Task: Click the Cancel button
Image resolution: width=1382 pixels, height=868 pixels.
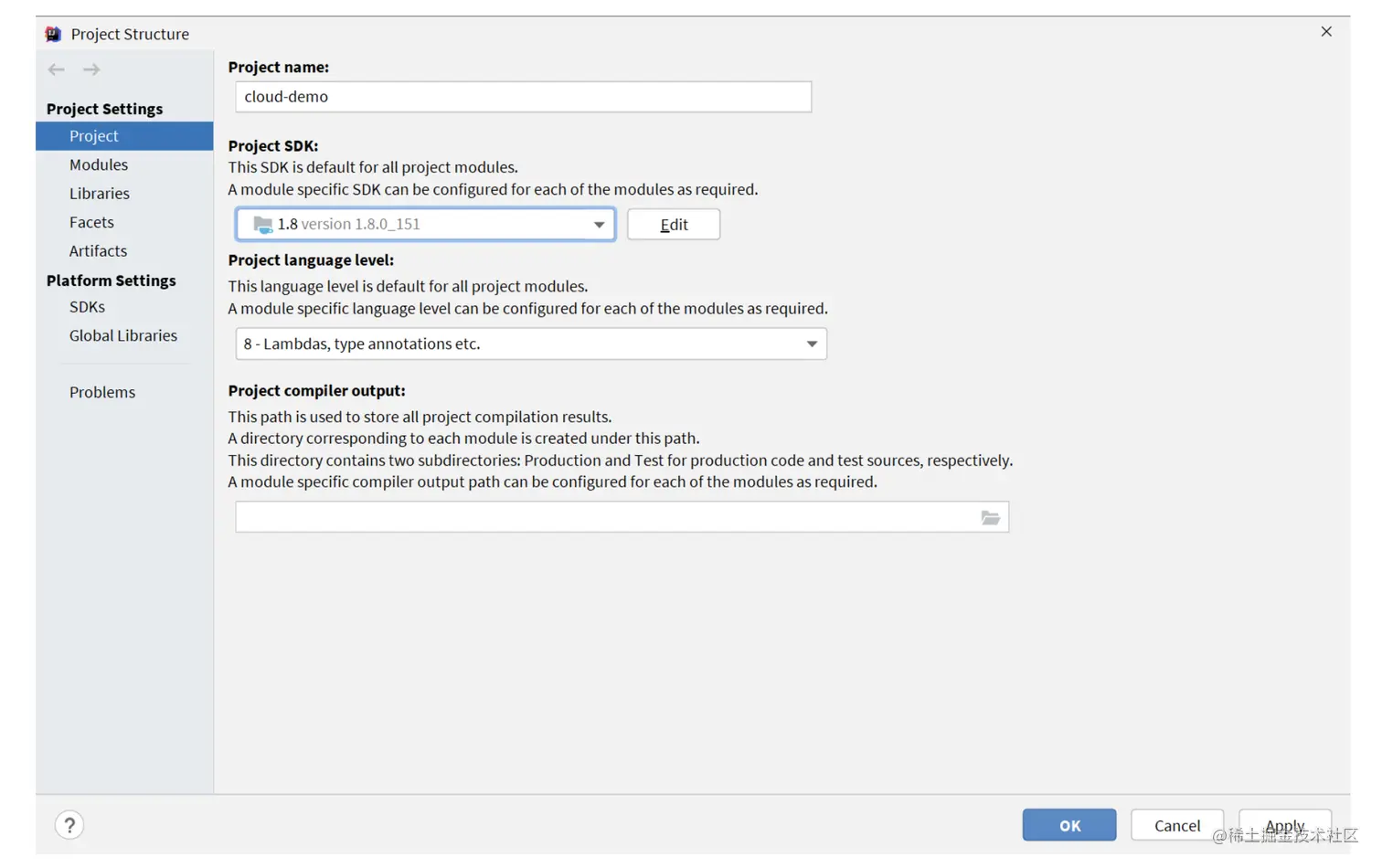Action: point(1176,825)
